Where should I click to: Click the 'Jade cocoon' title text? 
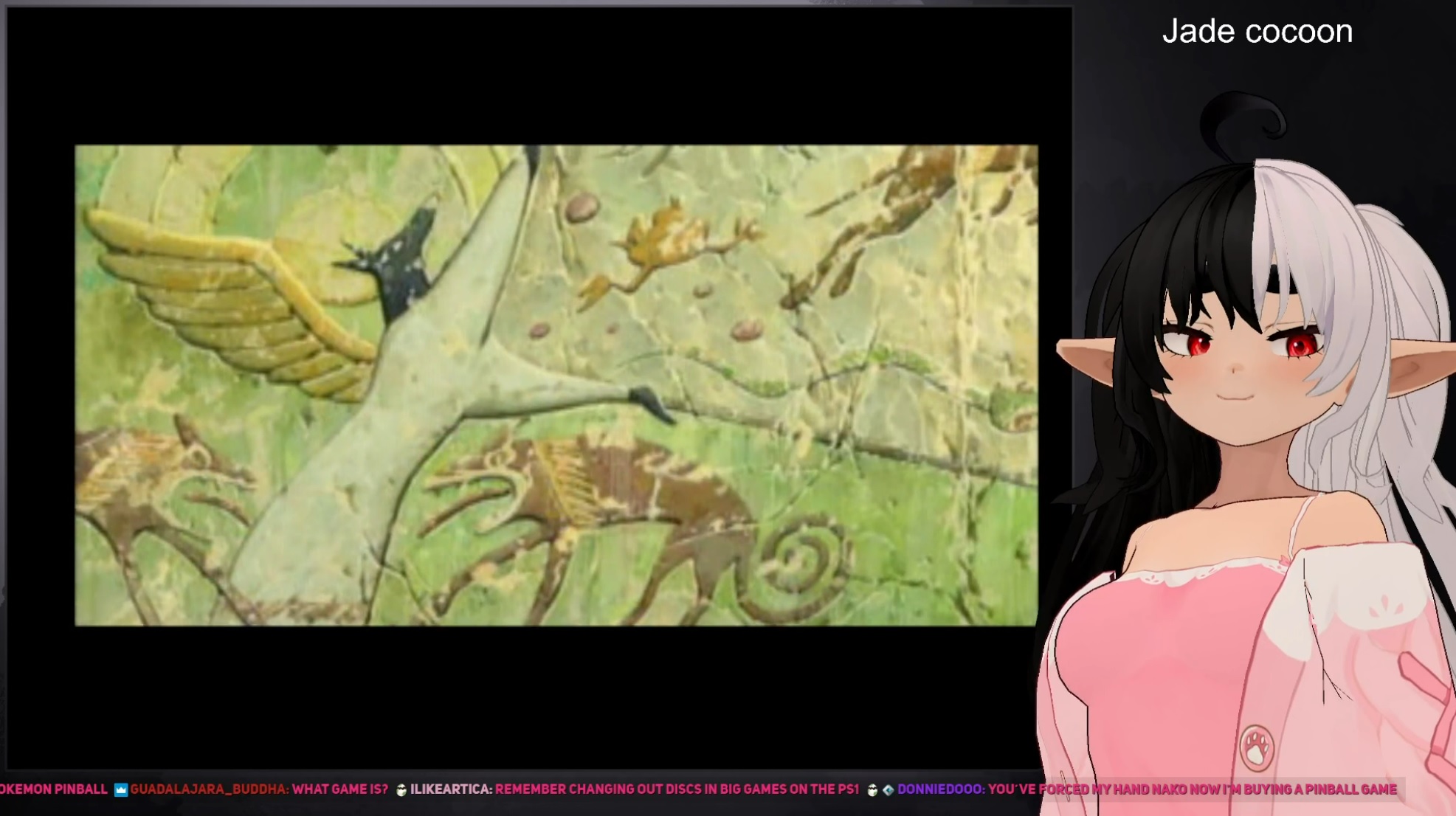point(1257,32)
